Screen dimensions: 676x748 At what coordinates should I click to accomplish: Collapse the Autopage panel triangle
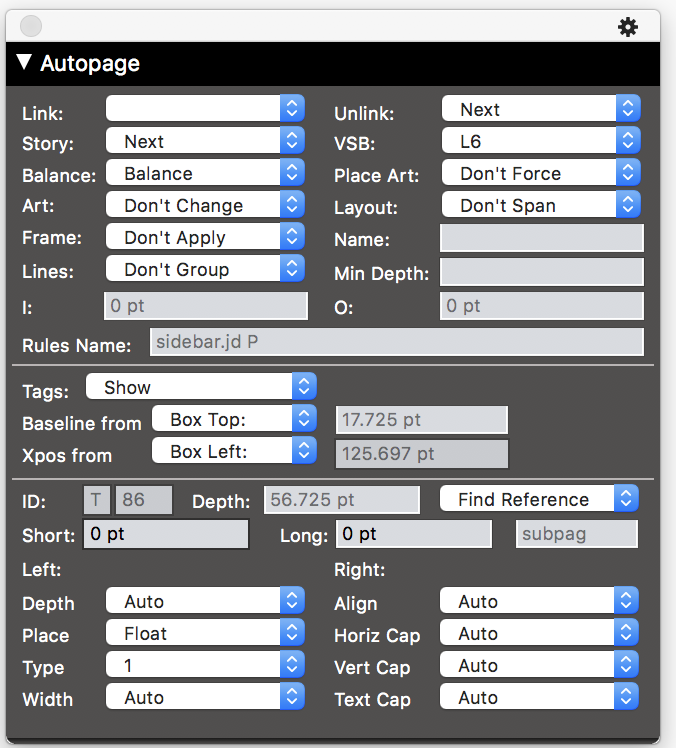tap(25, 63)
